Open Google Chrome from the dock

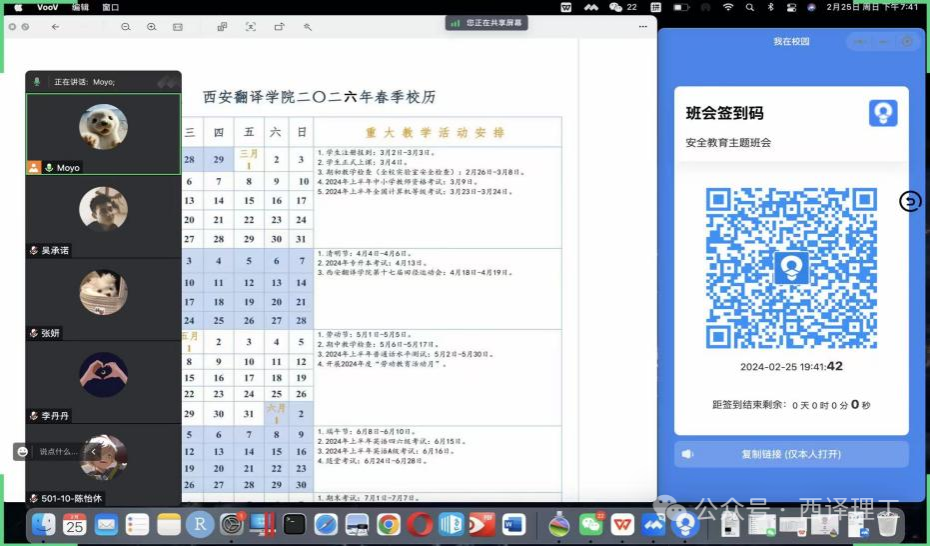click(x=388, y=523)
